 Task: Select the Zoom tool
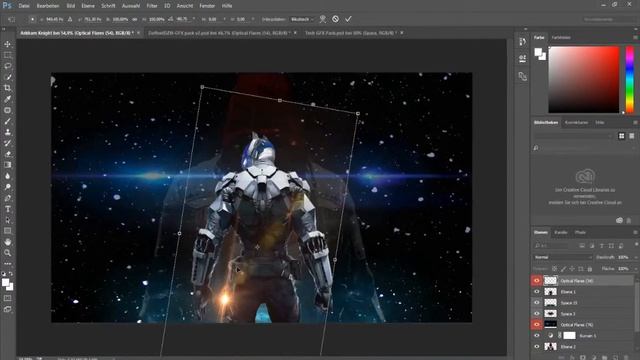tap(7, 253)
